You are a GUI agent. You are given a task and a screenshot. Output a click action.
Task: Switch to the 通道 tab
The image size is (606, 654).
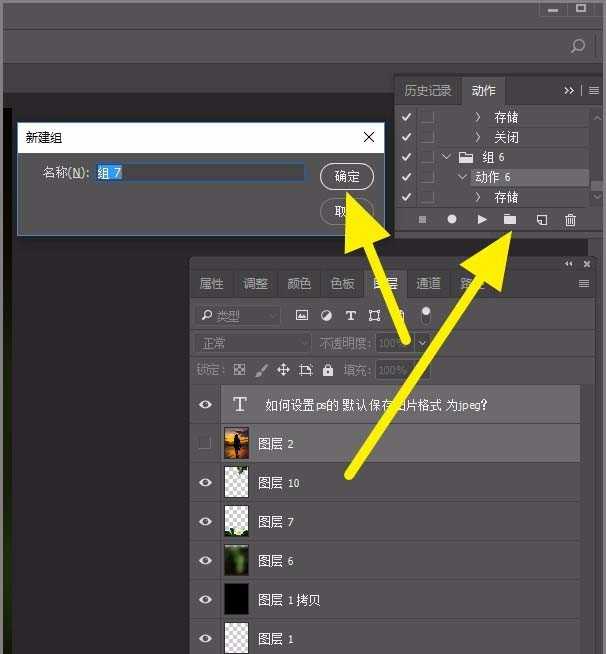pos(429,284)
